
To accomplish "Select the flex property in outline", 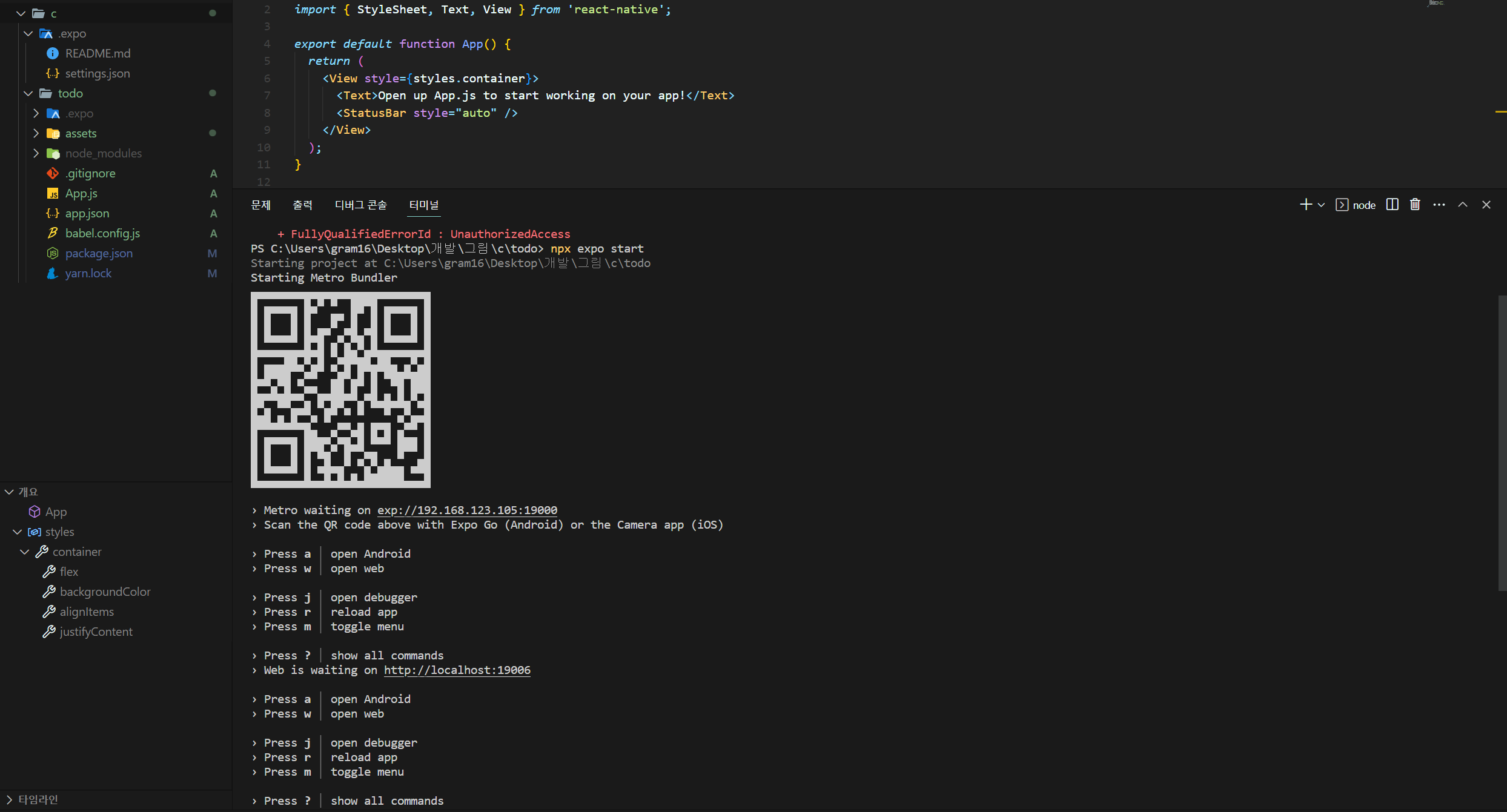I will [69, 572].
